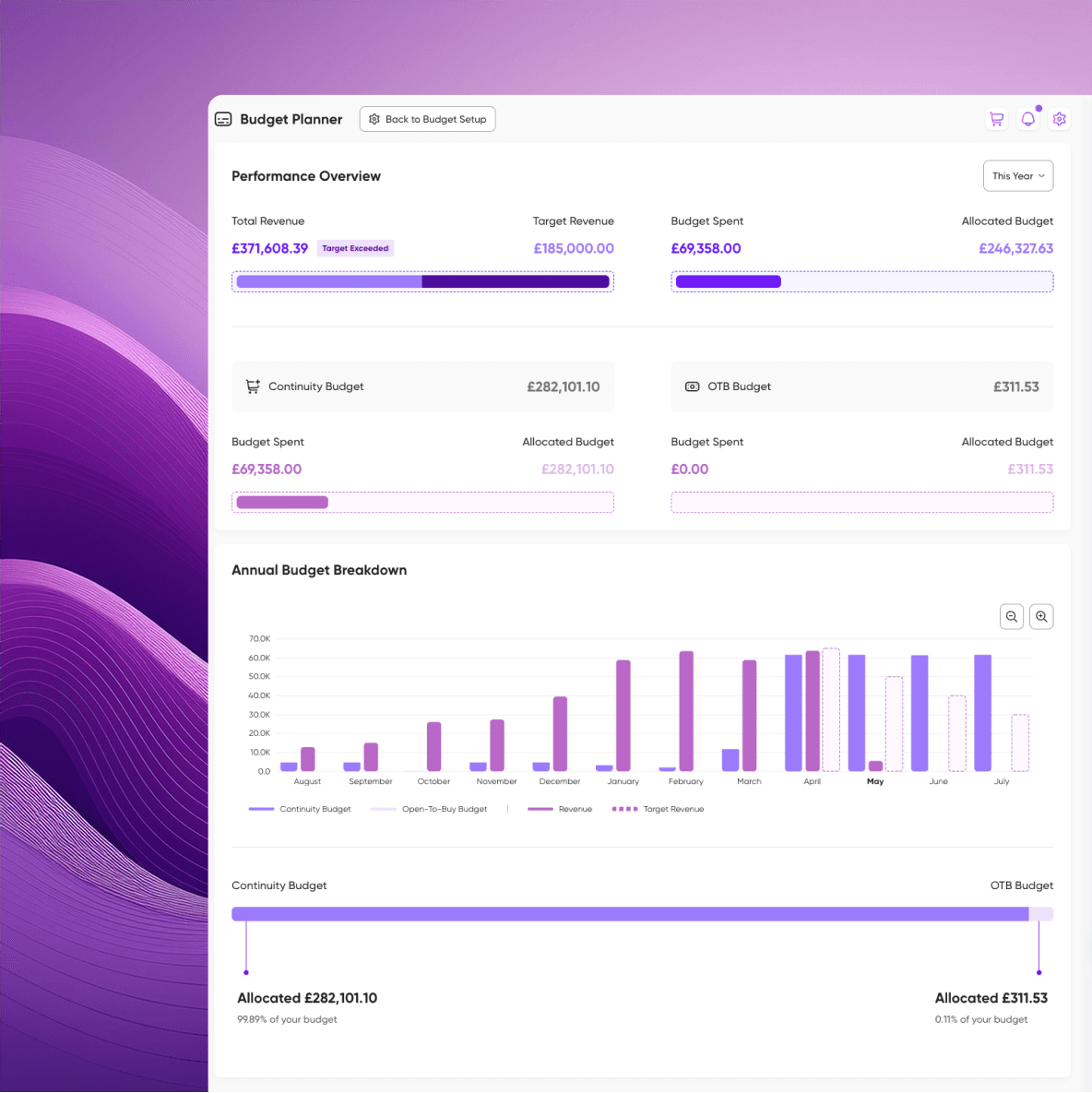
Task: Toggle Continuity Budget legend item
Action: 300,809
